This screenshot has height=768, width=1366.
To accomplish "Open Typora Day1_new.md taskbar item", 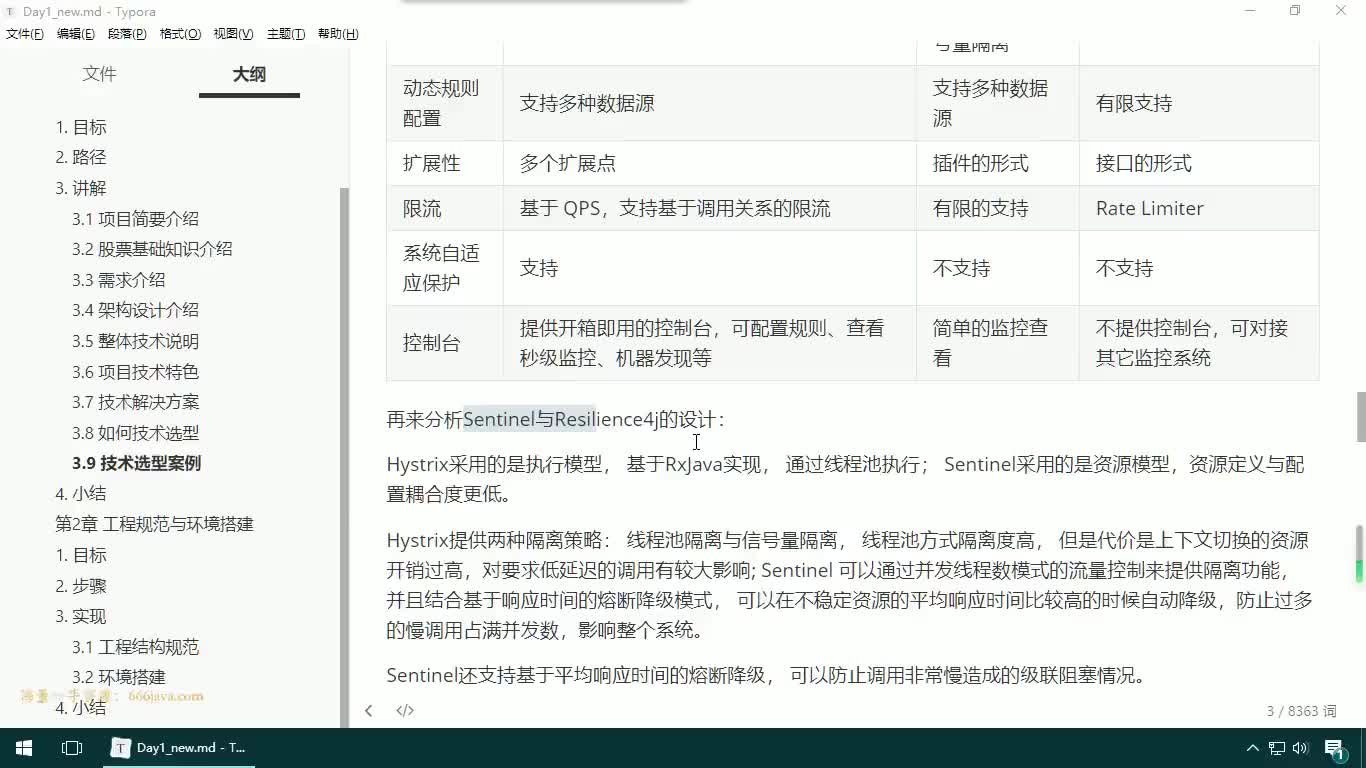I will pos(180,748).
